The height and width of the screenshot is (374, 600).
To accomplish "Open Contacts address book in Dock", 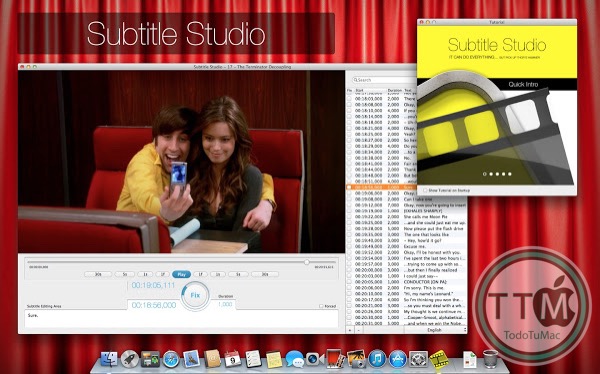I will [x=212, y=359].
